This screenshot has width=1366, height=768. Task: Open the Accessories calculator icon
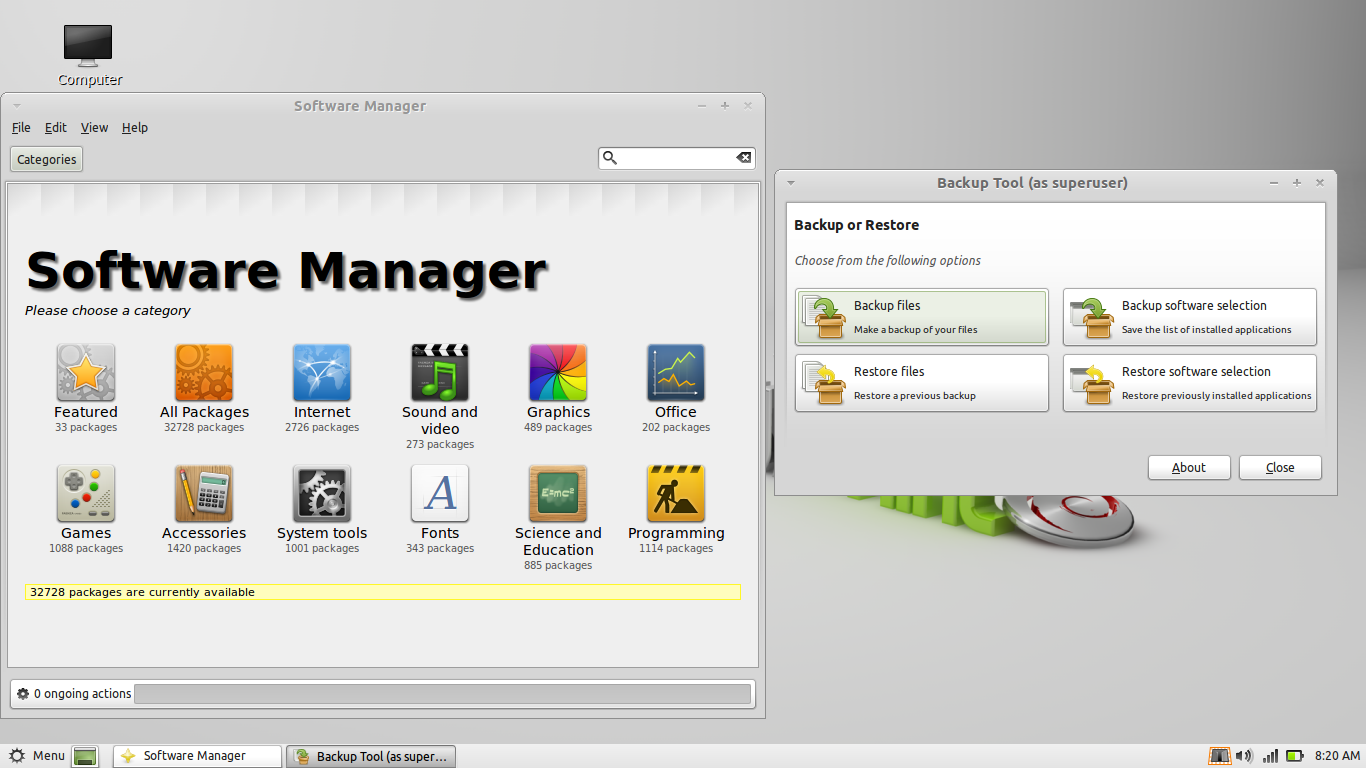(x=204, y=494)
